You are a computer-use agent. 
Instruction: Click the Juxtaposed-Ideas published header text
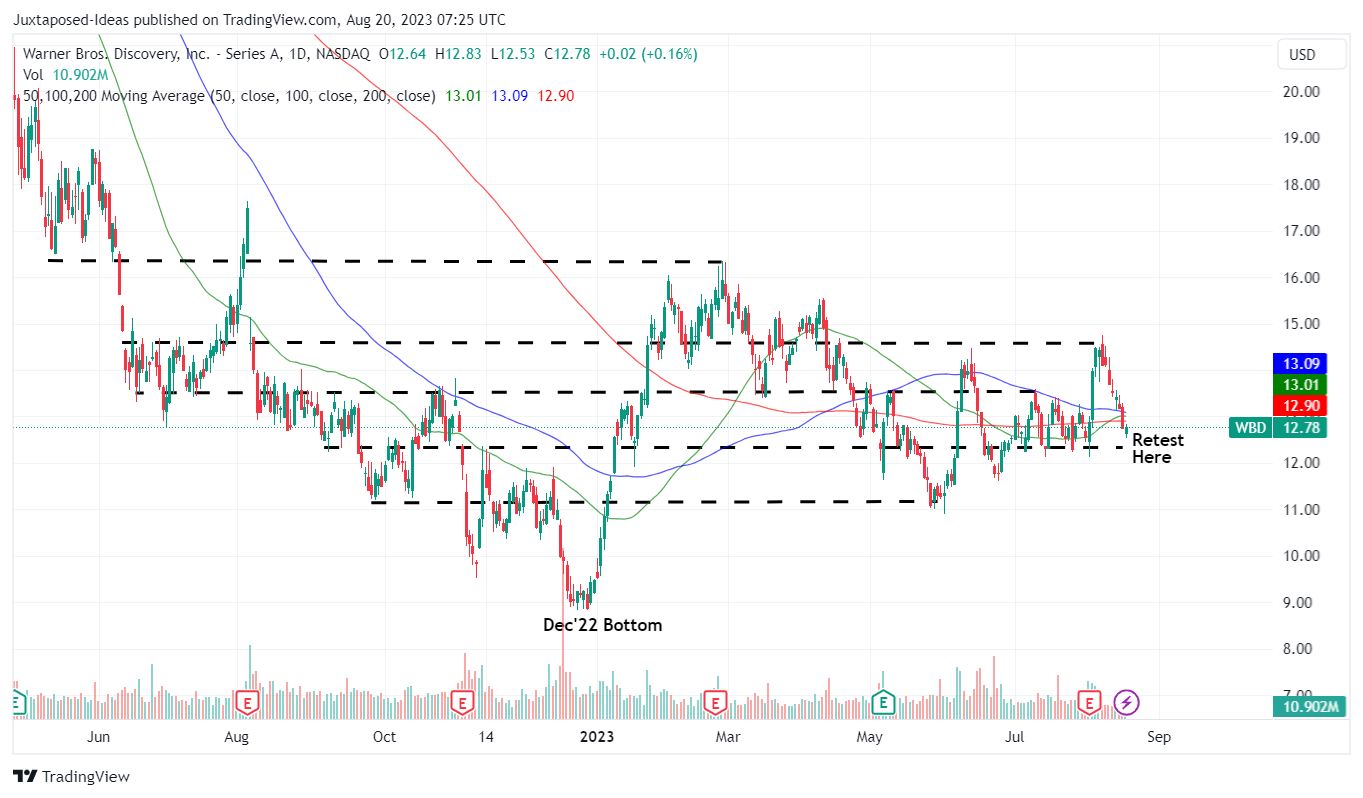point(259,19)
